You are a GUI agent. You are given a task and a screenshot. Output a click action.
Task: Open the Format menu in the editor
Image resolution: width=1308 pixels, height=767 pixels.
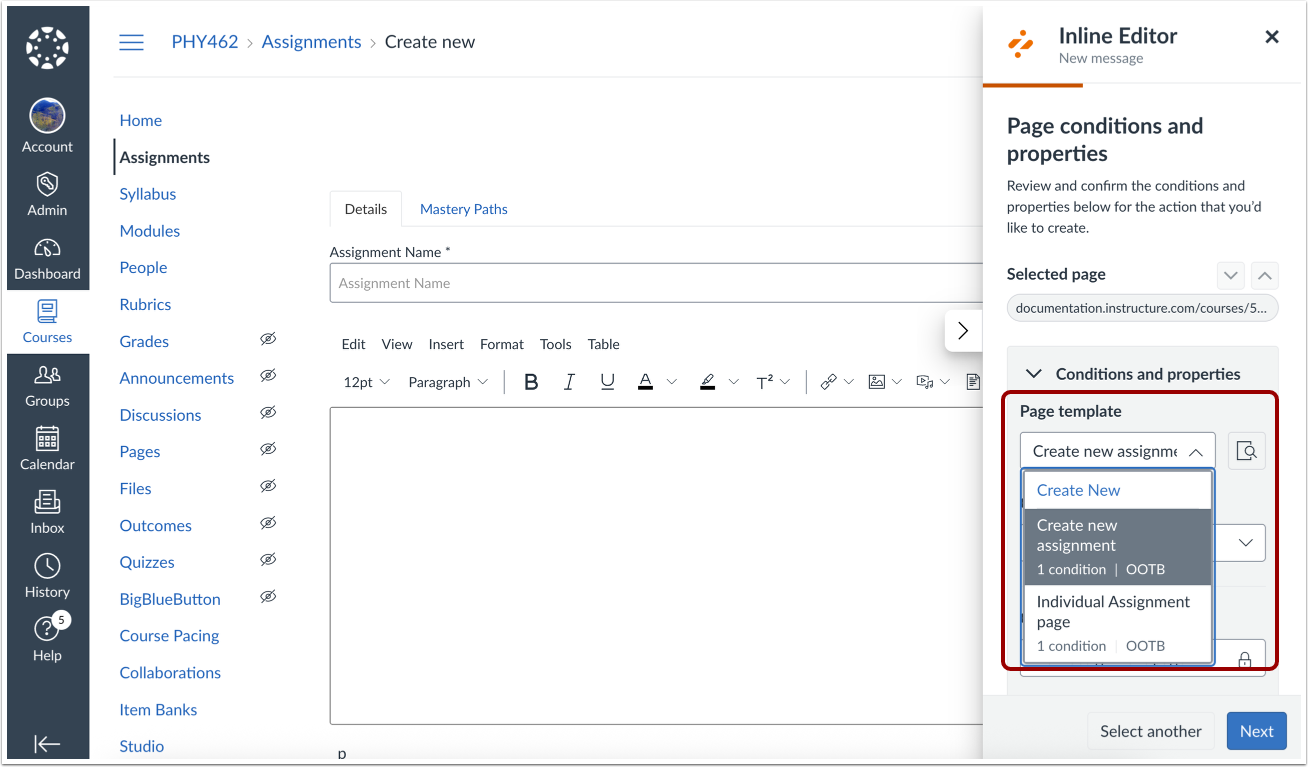pos(501,344)
